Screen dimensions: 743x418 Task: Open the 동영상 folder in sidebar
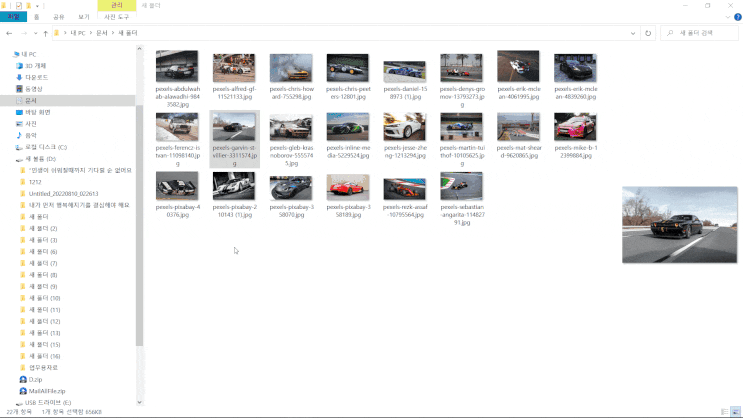pyautogui.click(x=34, y=89)
